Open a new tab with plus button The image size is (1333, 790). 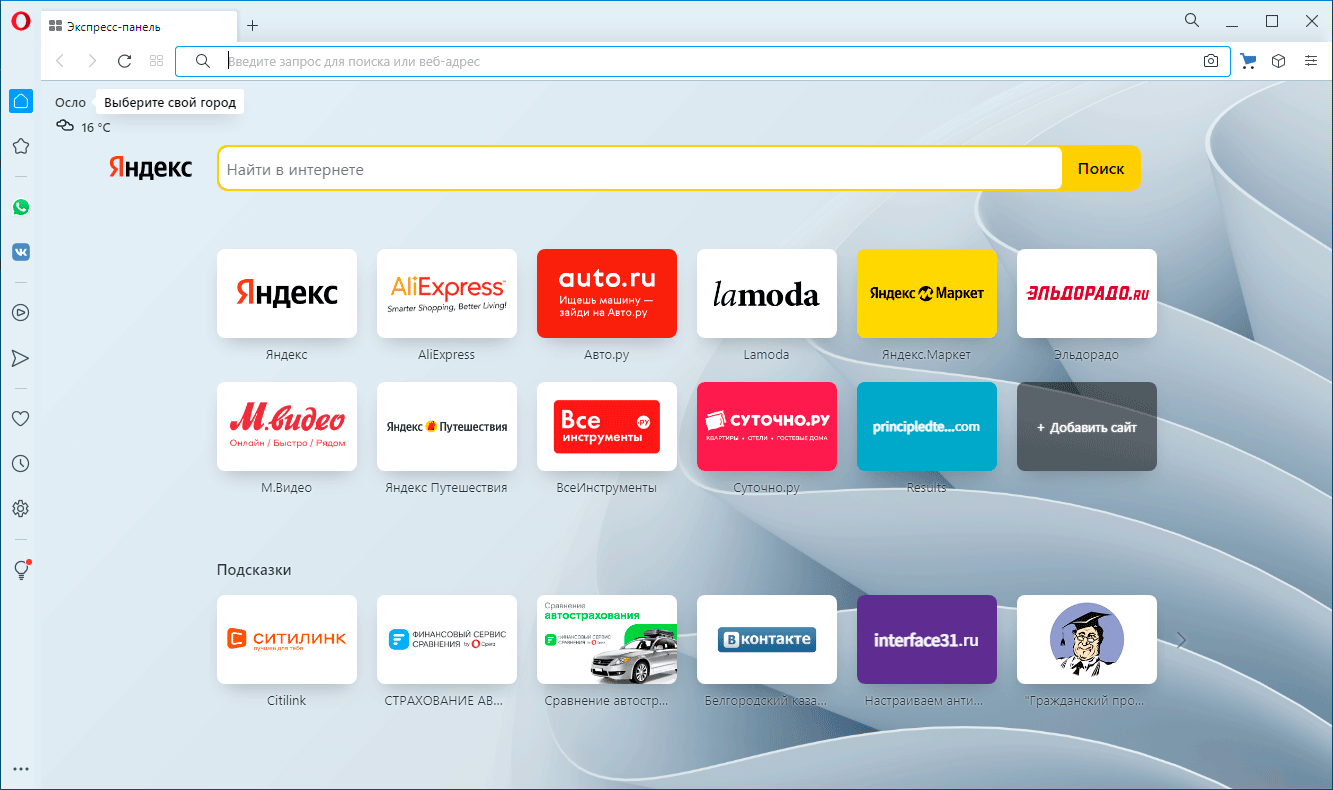252,26
